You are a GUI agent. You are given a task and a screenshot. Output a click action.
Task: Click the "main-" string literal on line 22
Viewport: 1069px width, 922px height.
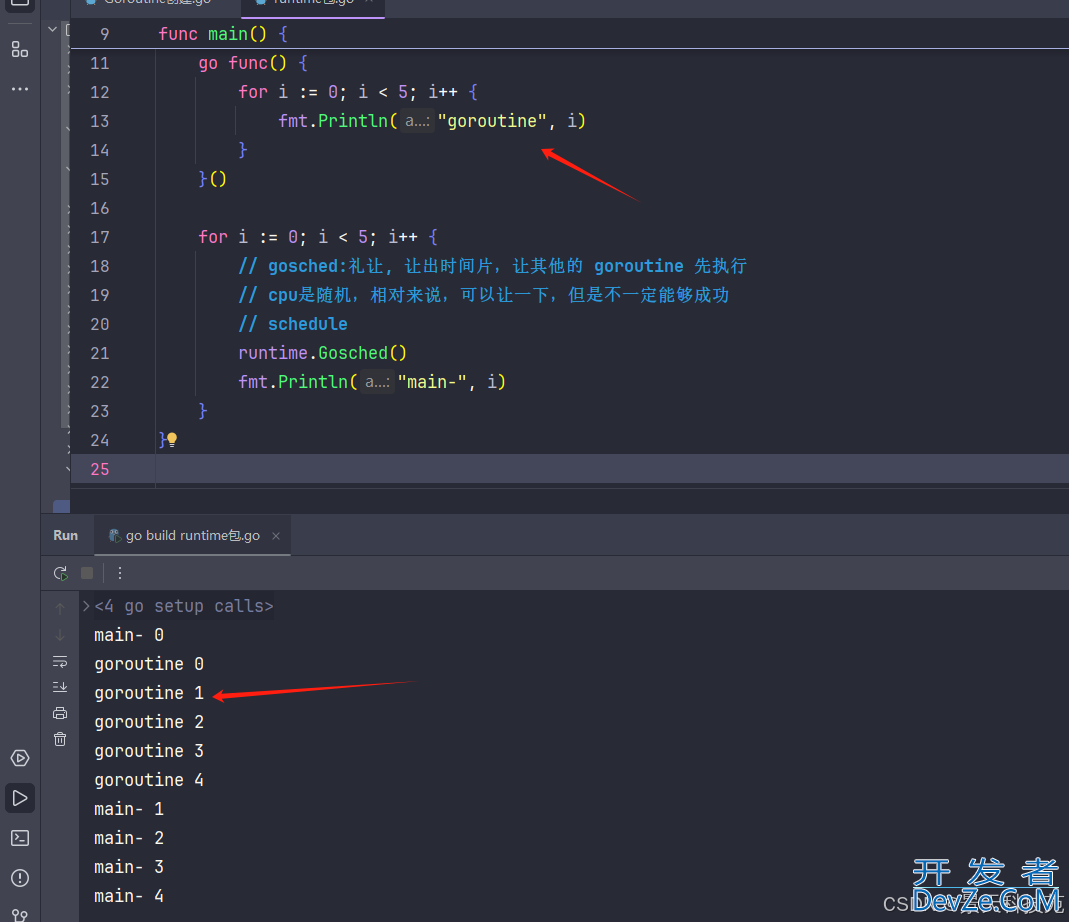click(x=432, y=382)
